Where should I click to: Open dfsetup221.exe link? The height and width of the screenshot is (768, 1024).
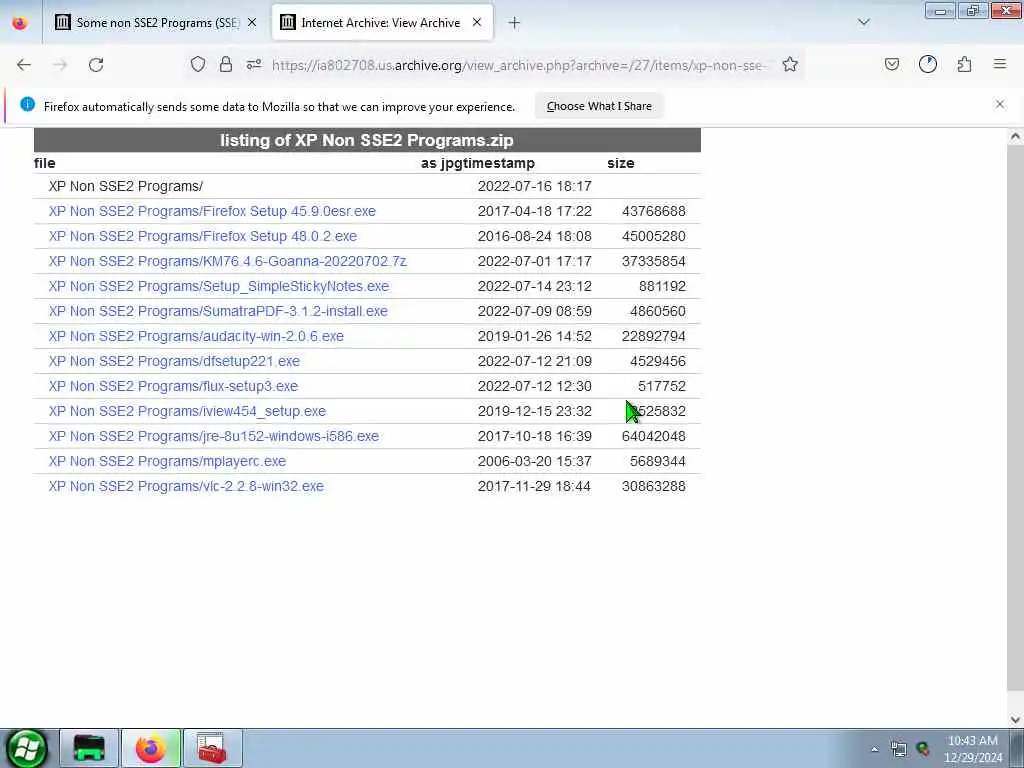[x=174, y=361]
